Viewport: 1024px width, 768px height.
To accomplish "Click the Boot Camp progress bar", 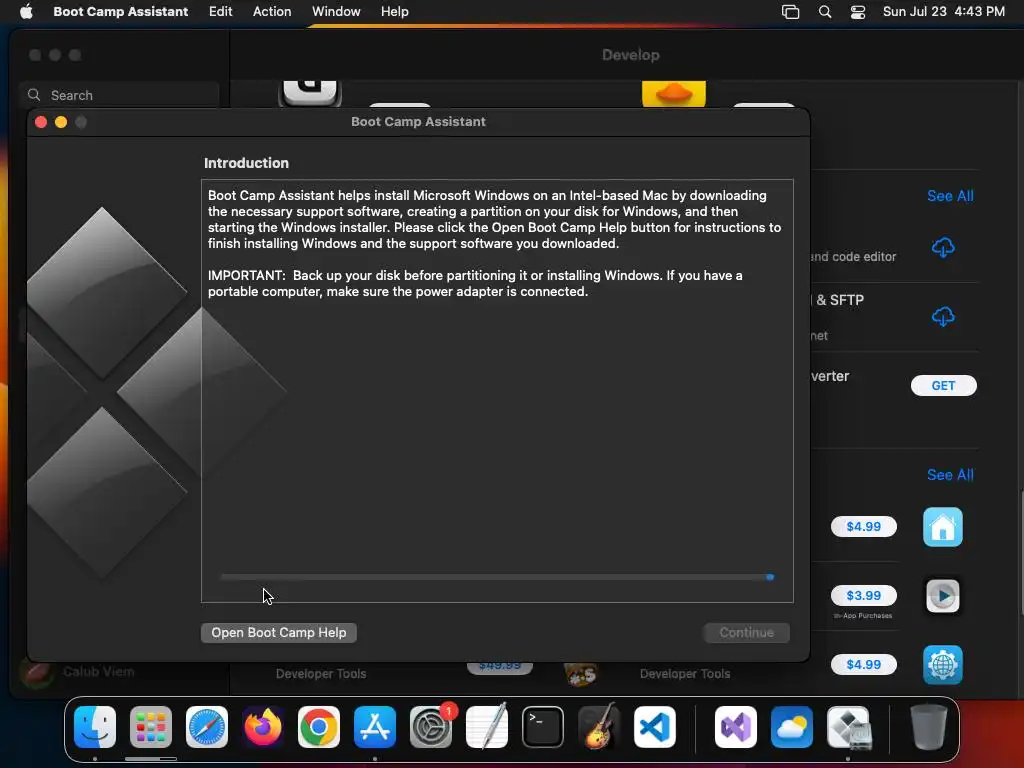I will 498,577.
